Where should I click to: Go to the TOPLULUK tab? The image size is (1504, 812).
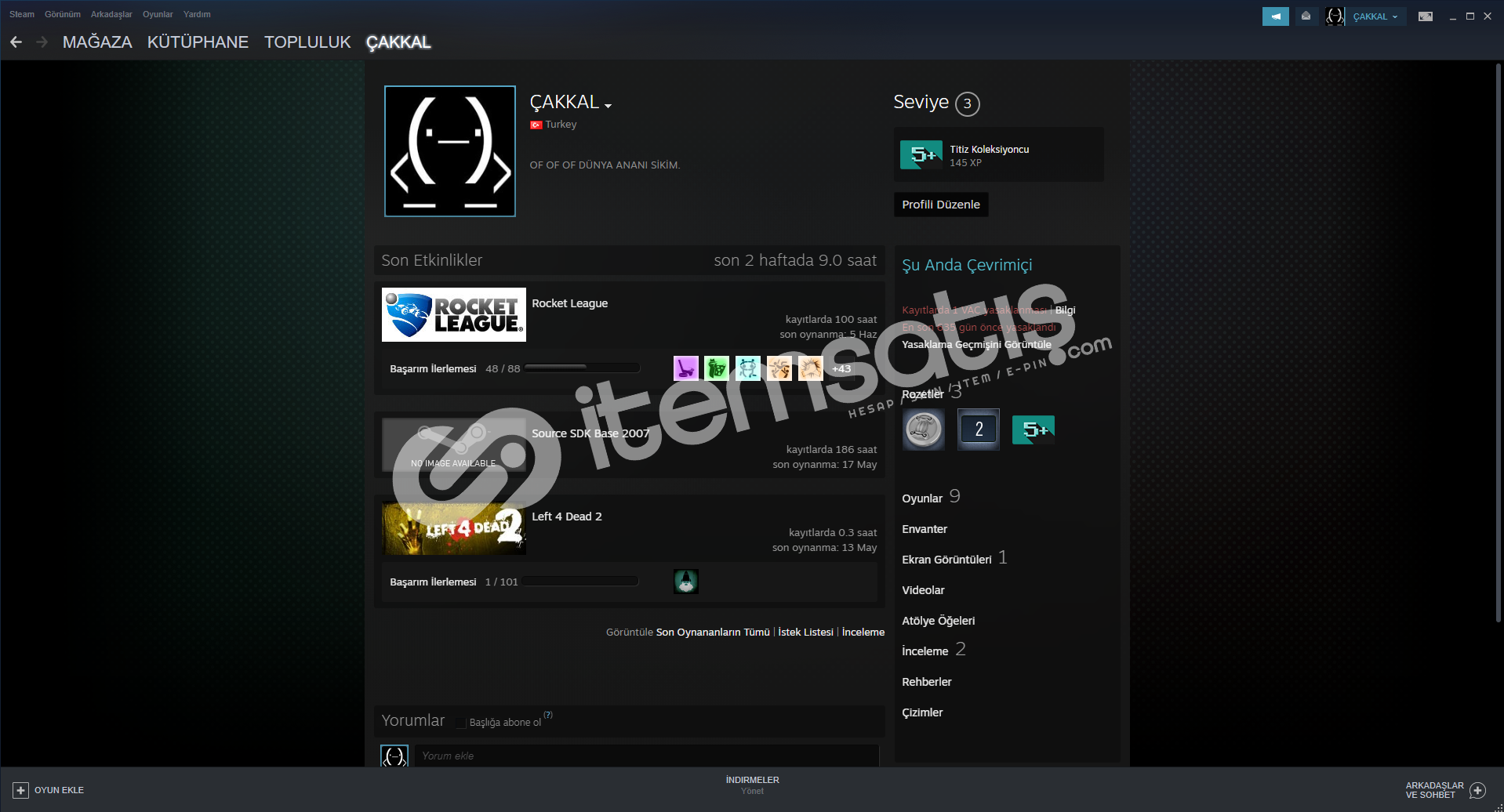(x=307, y=42)
